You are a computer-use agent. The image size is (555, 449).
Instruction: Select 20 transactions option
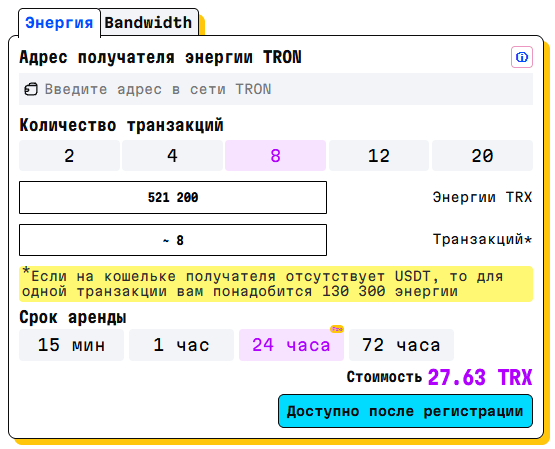[482, 156]
